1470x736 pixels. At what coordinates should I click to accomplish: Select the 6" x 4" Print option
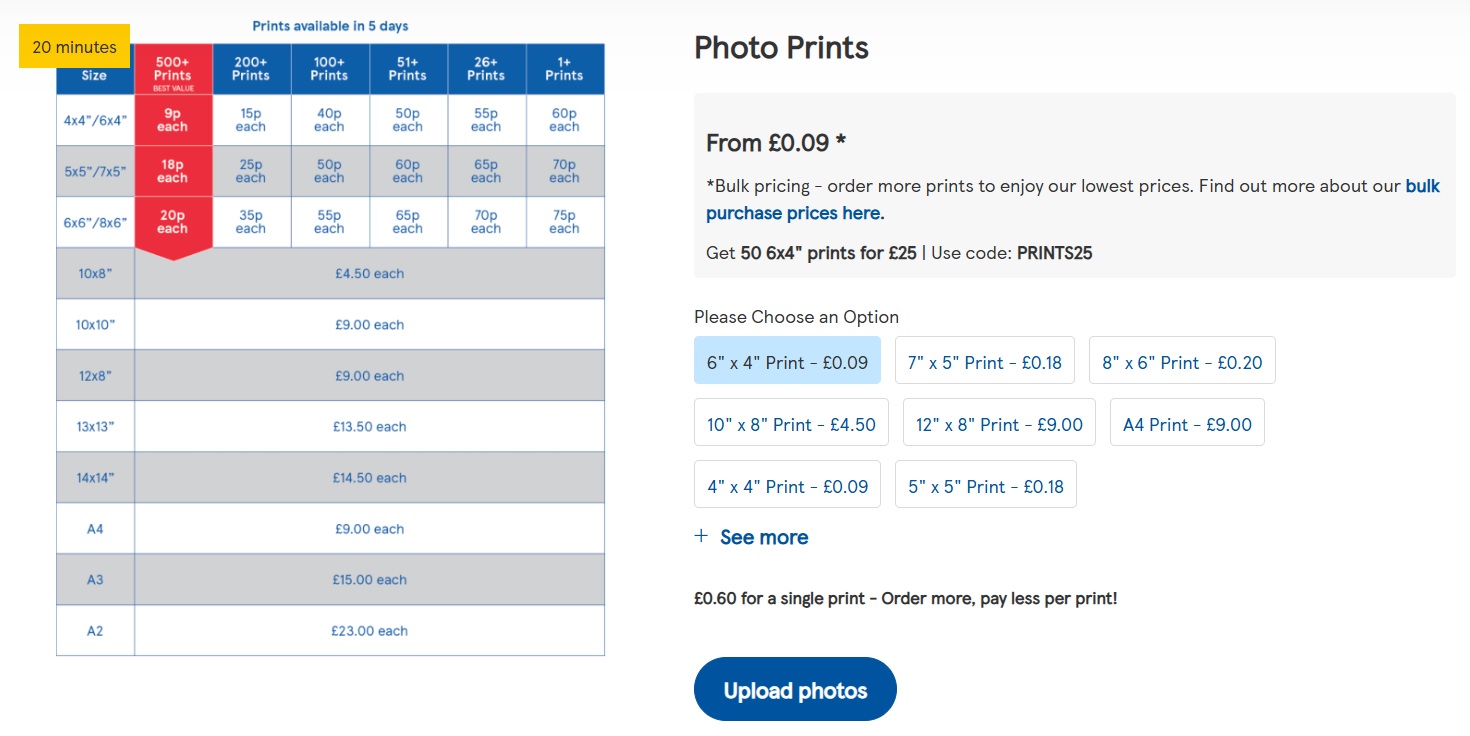pos(787,360)
